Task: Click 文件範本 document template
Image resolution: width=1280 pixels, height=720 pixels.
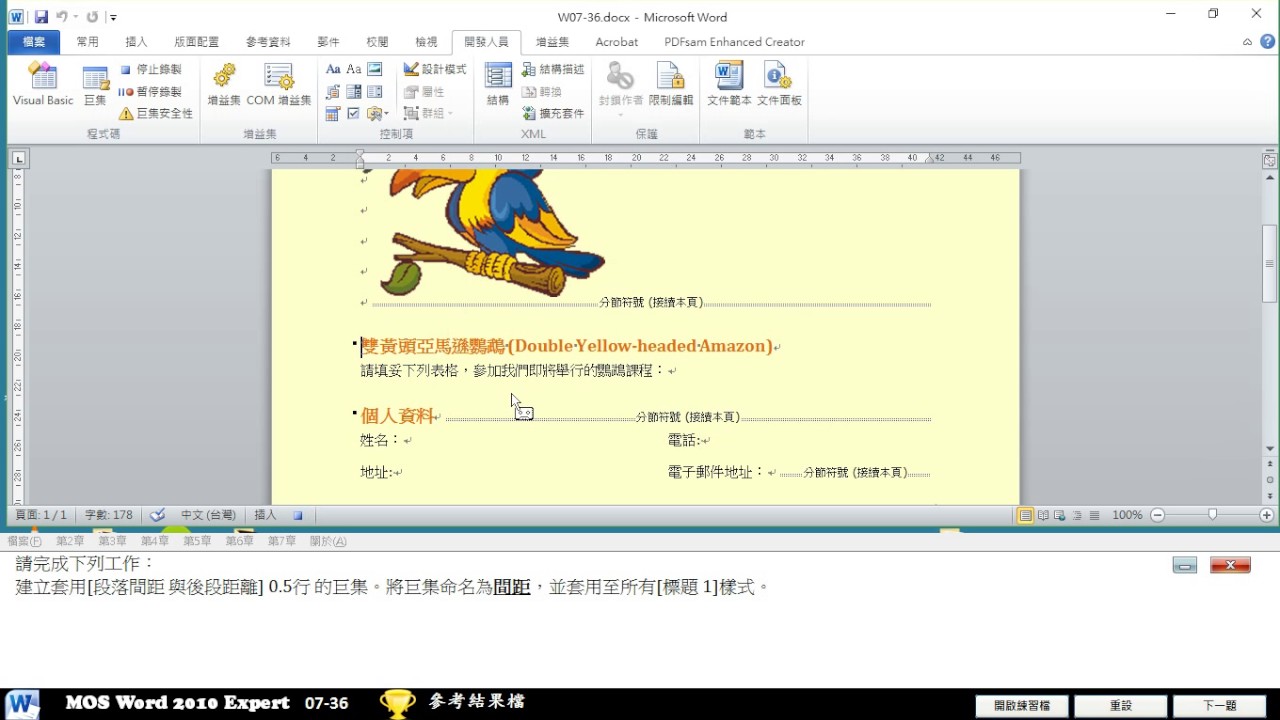Action: (x=729, y=85)
